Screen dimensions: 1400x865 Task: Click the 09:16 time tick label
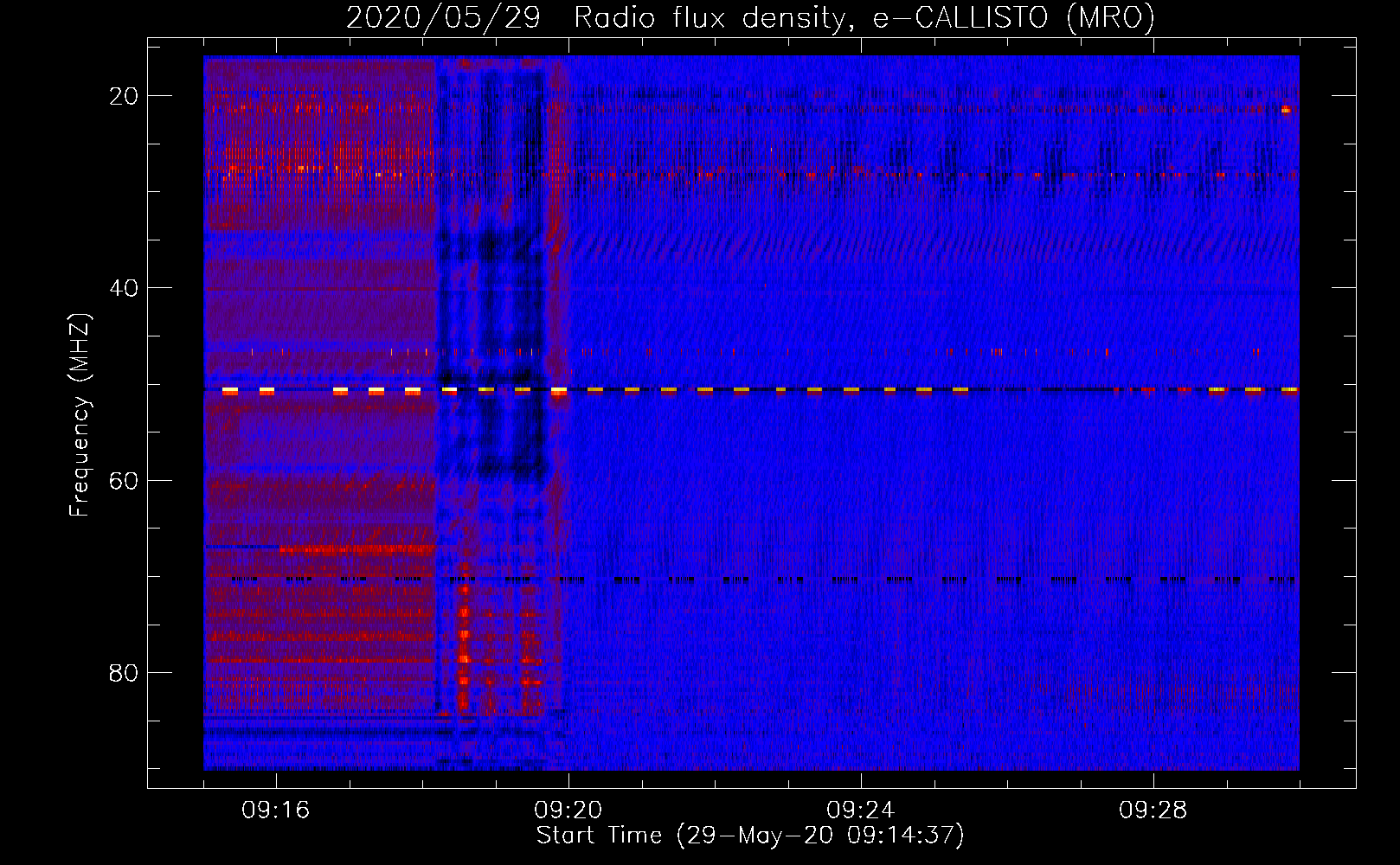276,811
